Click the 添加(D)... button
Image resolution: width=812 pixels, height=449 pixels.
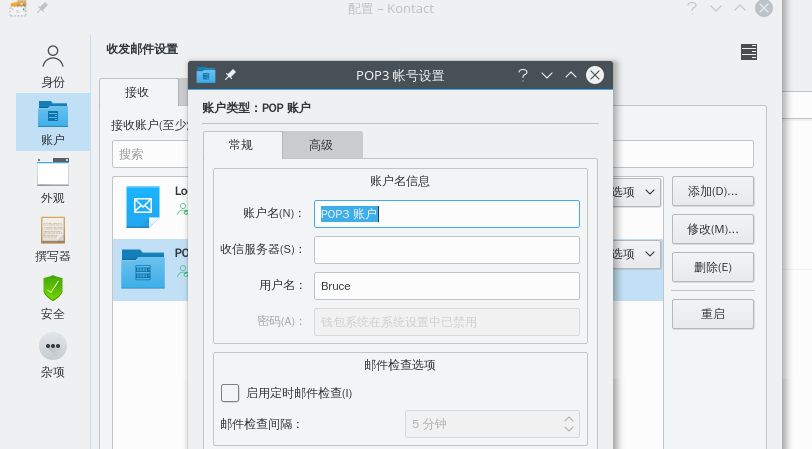click(x=713, y=191)
